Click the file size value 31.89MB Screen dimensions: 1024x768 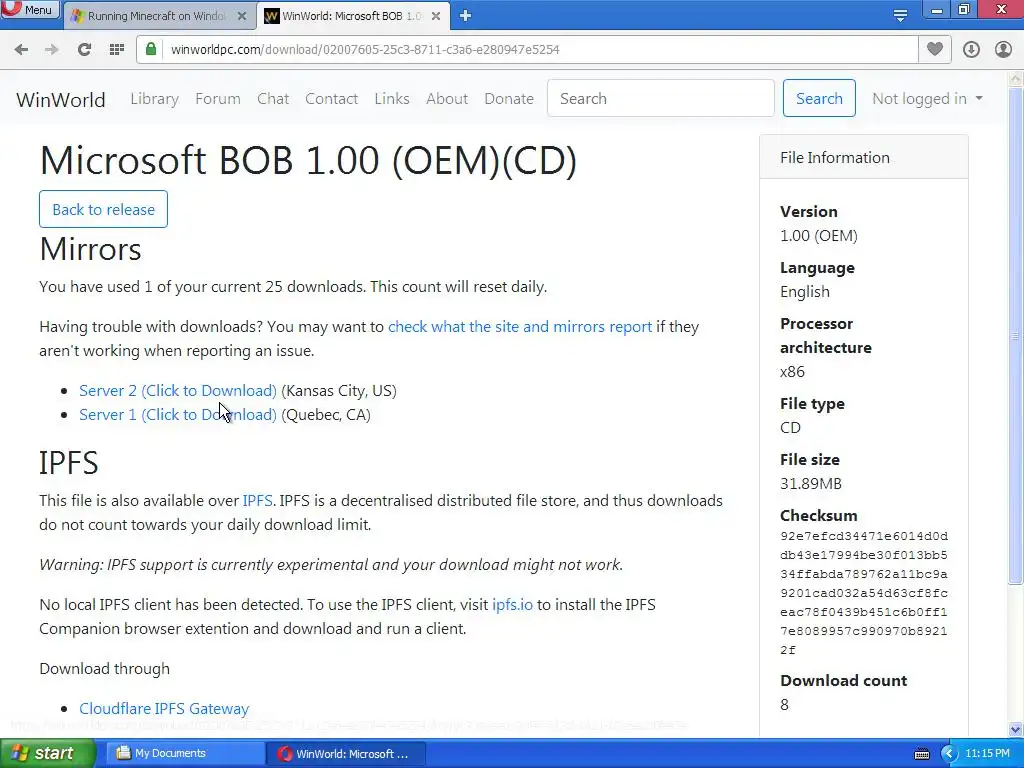[x=810, y=484]
